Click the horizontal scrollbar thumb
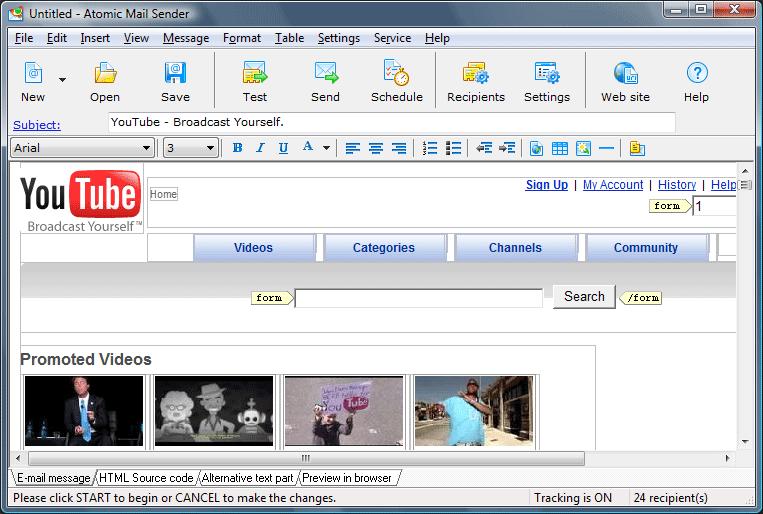Image resolution: width=763 pixels, height=514 pixels. 306,458
